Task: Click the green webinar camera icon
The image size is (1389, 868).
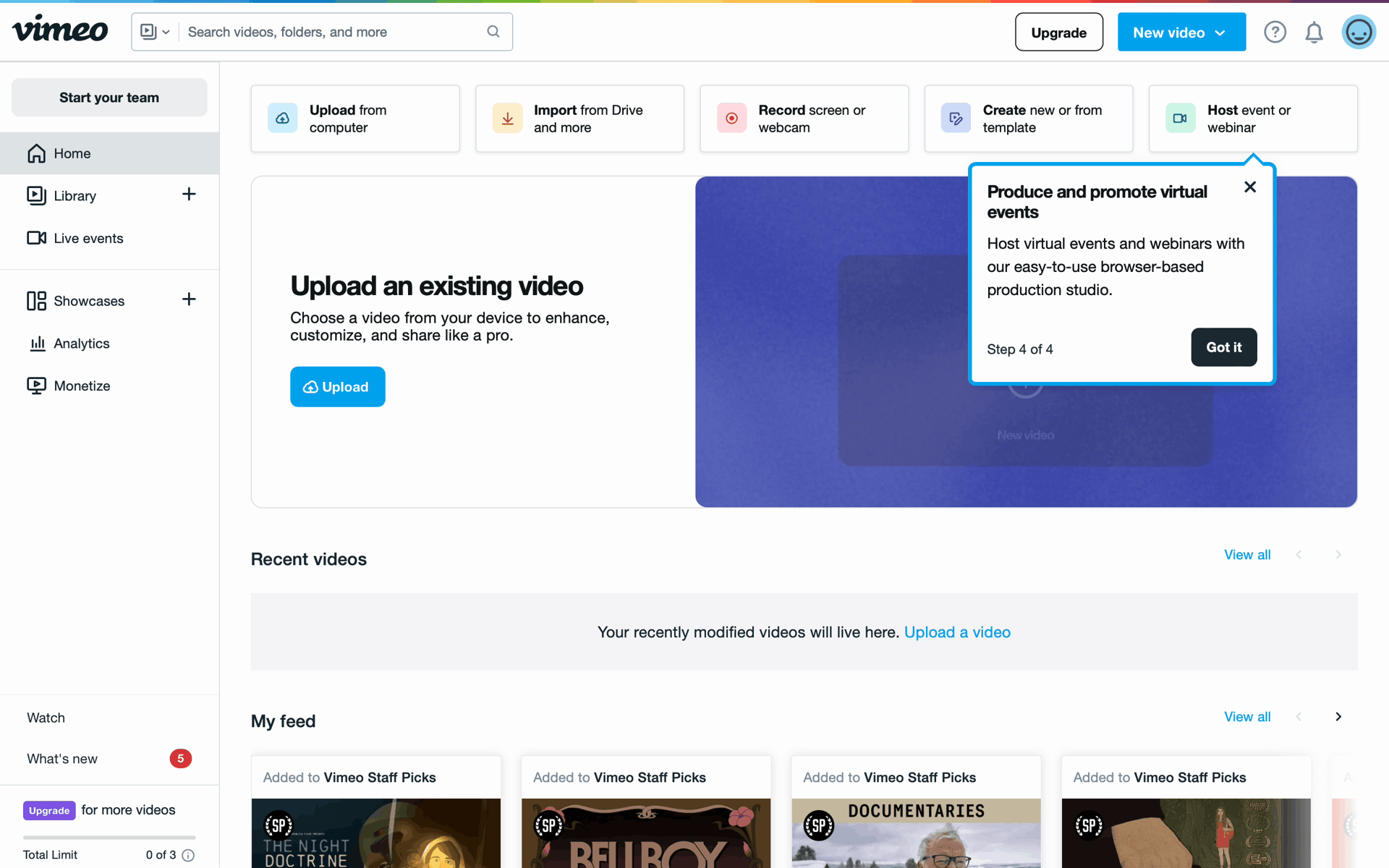Action: pyautogui.click(x=1180, y=119)
